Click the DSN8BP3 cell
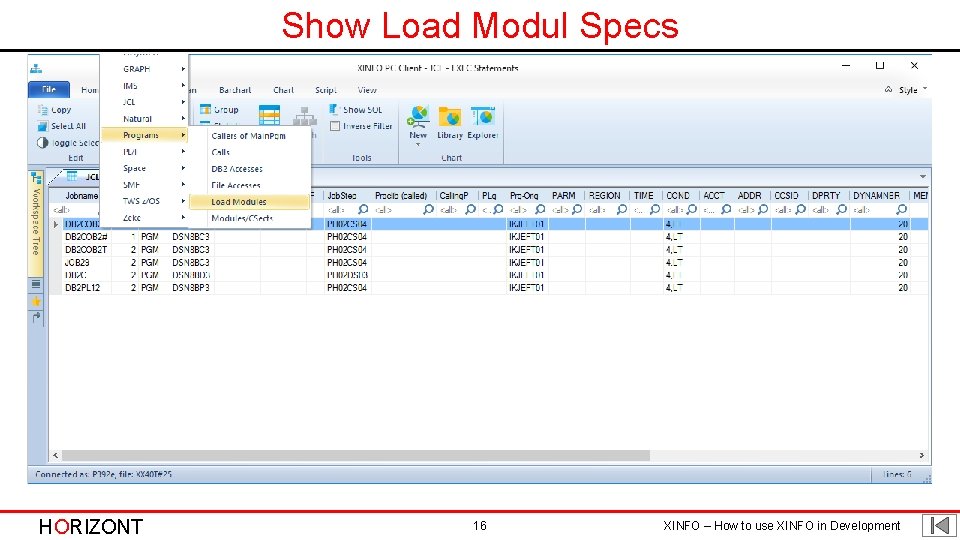Screen dimensions: 960x540 [190, 288]
